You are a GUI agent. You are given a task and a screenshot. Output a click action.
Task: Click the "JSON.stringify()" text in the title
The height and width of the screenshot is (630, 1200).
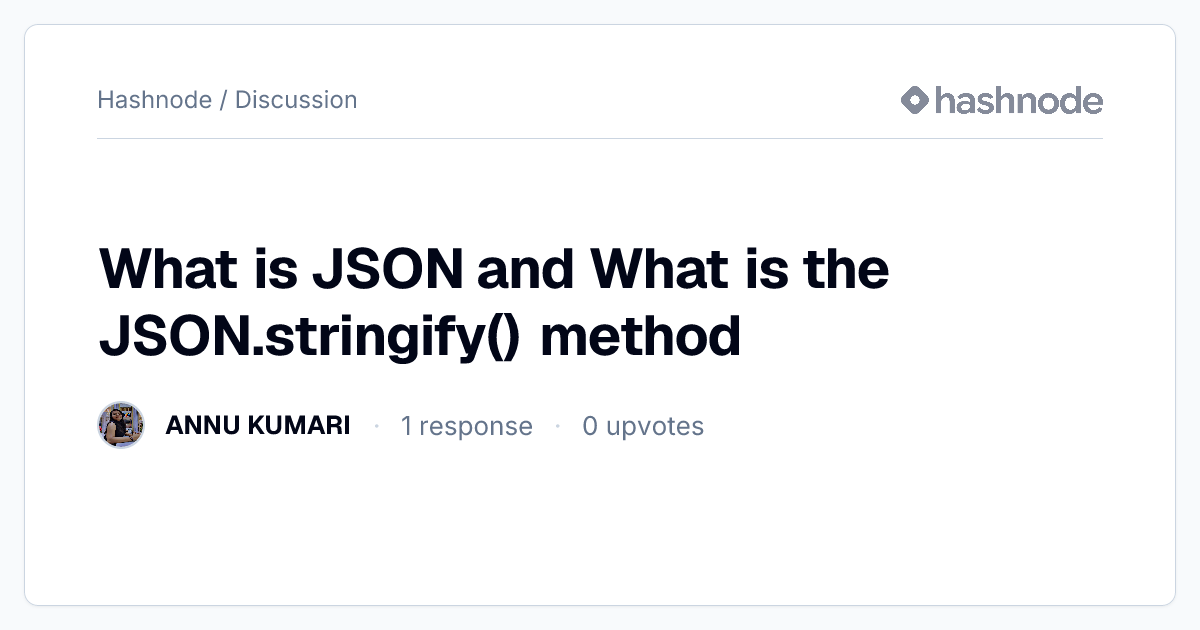coord(309,337)
